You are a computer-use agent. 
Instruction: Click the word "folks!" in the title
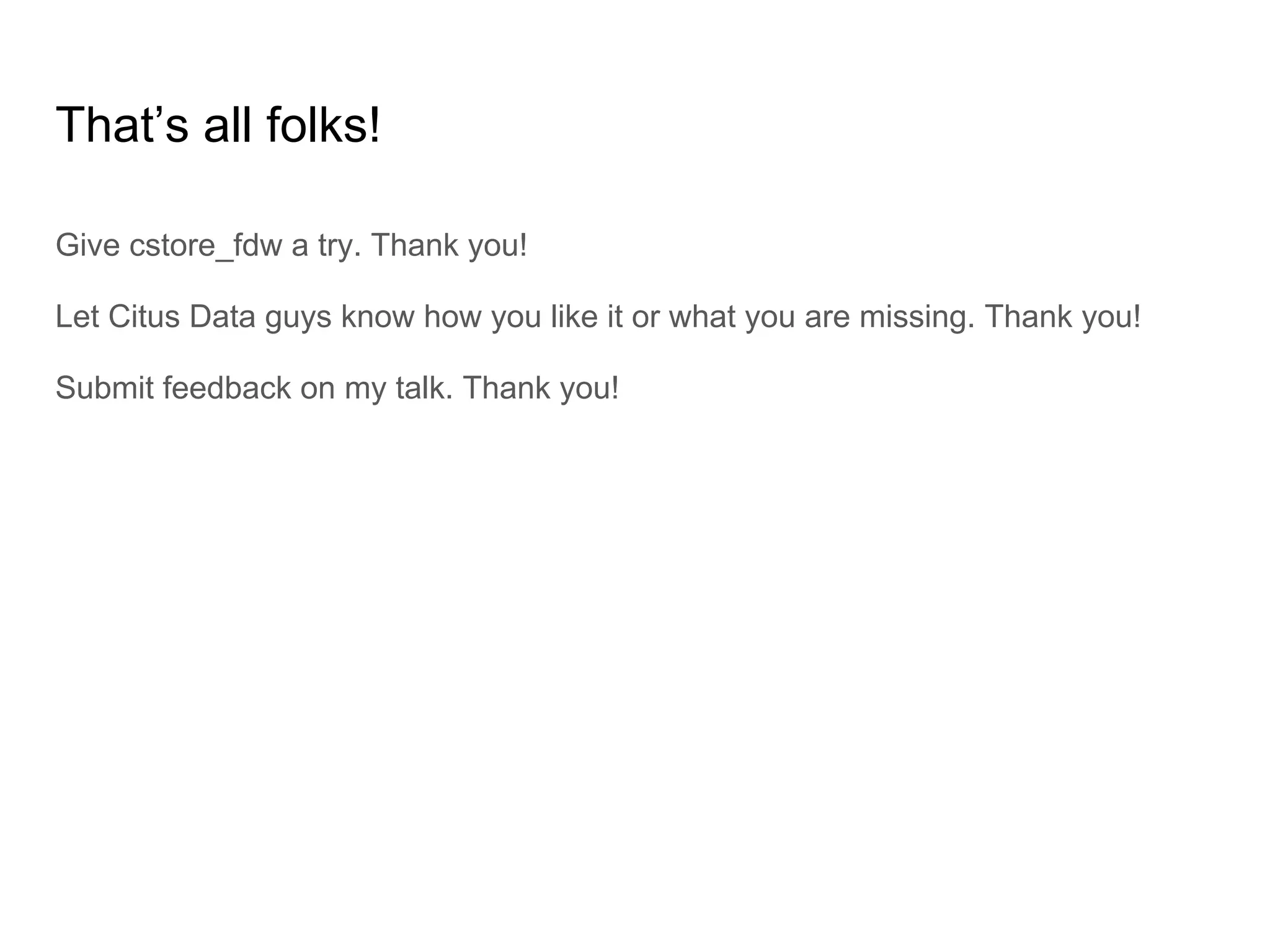[324, 126]
